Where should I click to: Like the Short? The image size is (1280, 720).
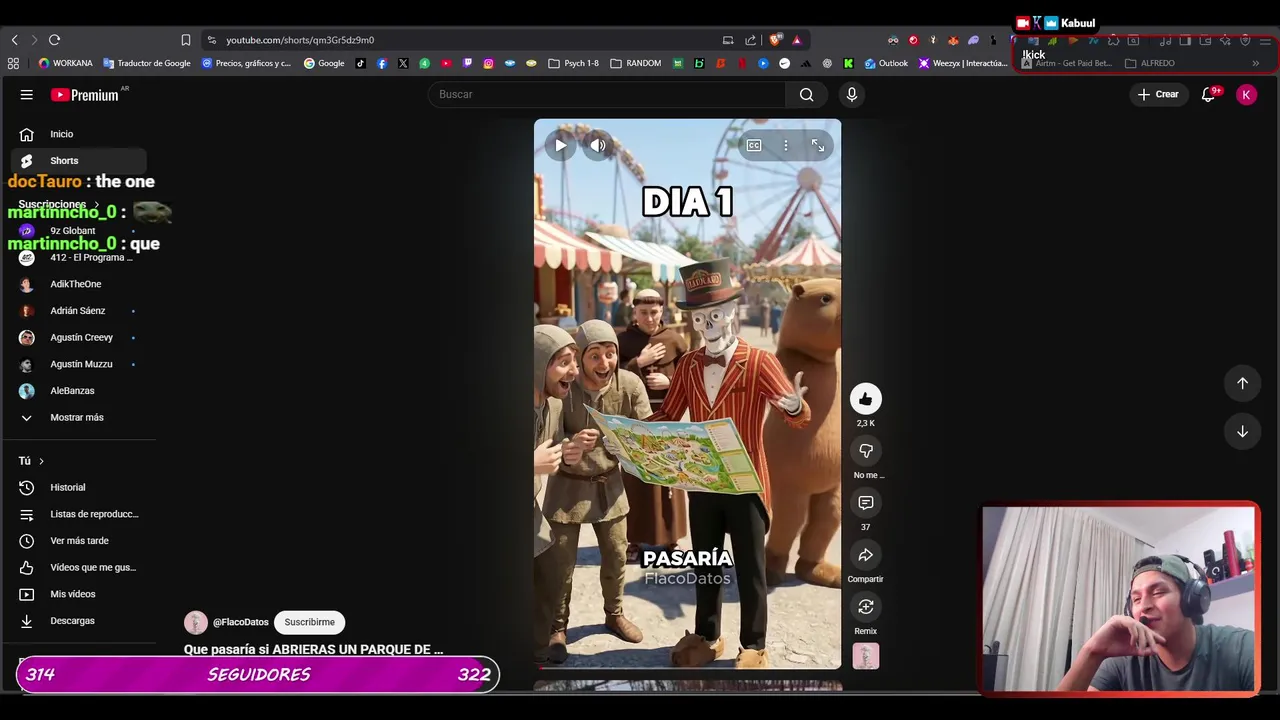866,399
